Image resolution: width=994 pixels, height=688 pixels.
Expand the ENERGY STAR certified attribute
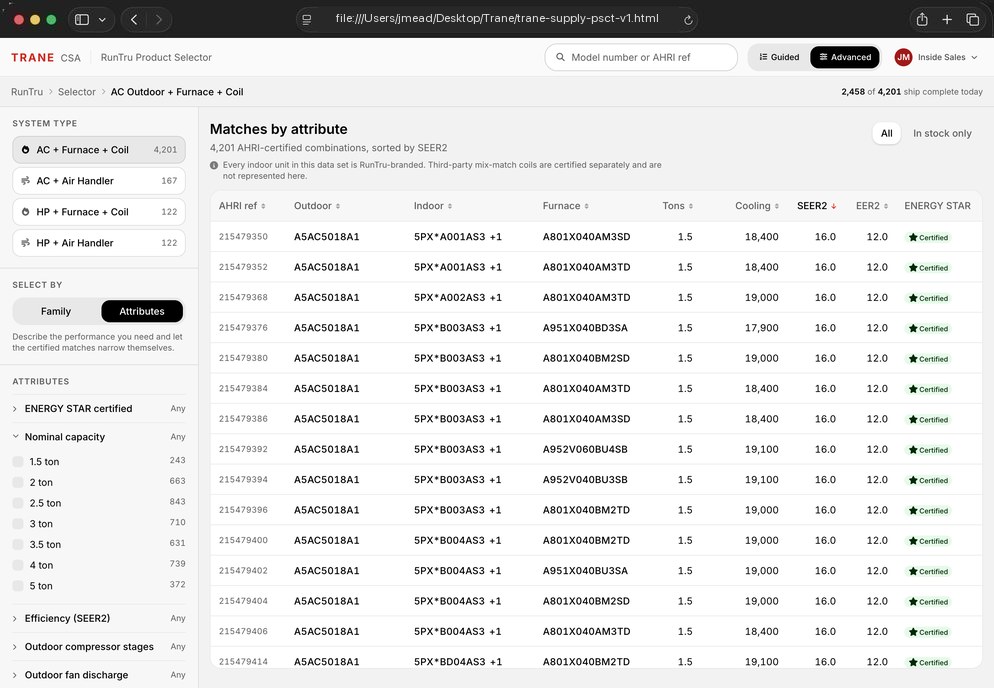click(99, 408)
